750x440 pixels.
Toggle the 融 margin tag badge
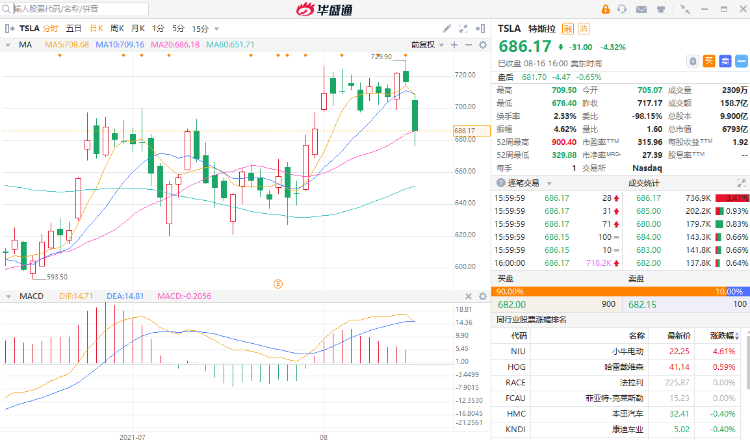[568, 28]
